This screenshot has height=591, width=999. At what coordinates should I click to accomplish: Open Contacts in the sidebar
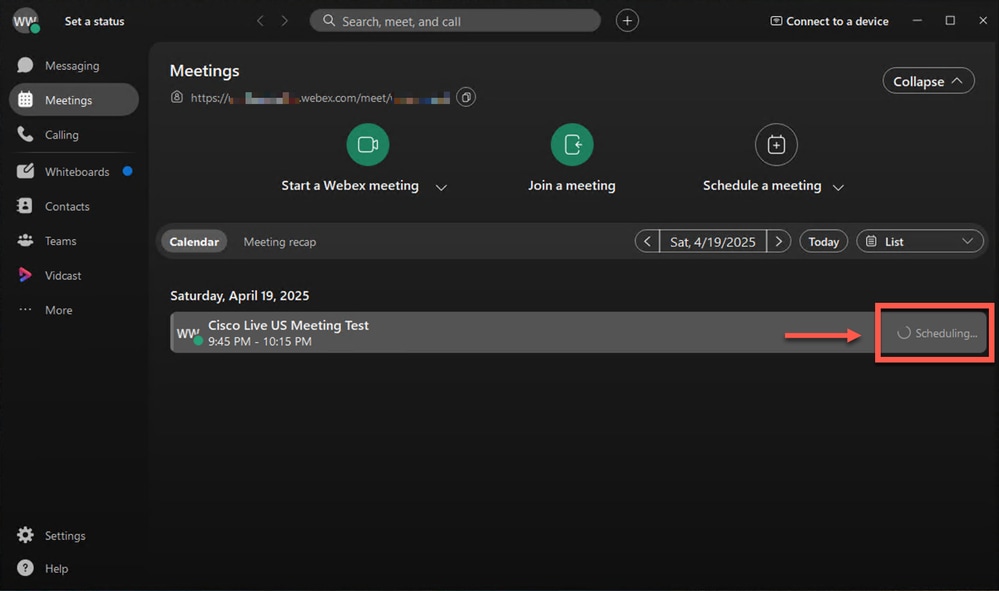pyautogui.click(x=73, y=206)
